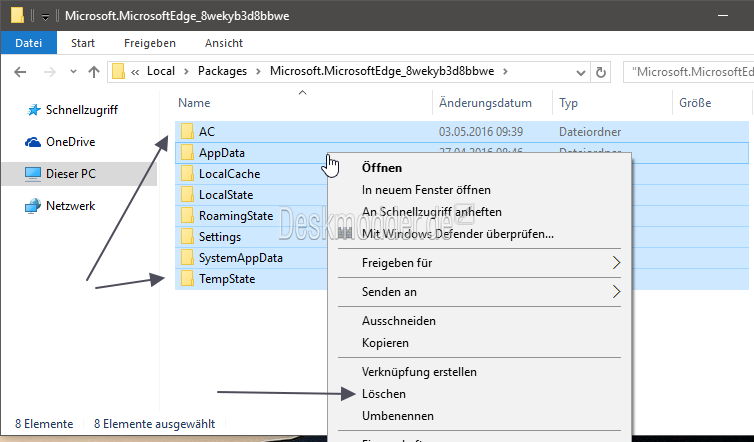Switch to the Ansicht ribbon tab
Viewport: 754px width, 442px height.
point(224,43)
